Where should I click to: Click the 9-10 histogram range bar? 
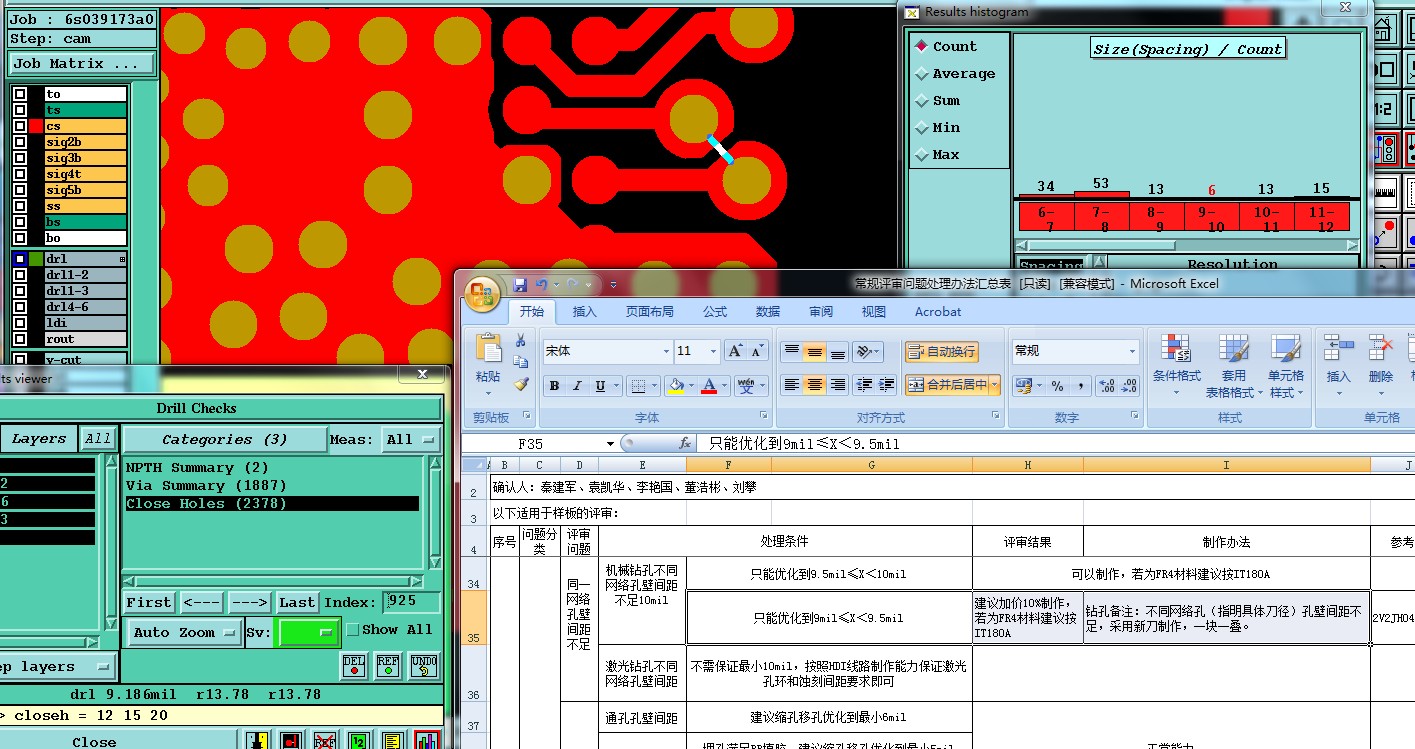[1211, 219]
